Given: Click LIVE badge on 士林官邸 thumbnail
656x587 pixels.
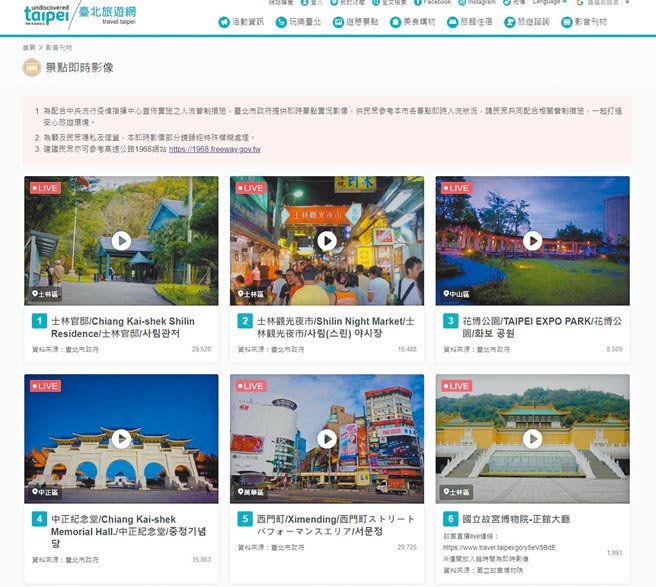Looking at the screenshot, I should click(x=45, y=188).
